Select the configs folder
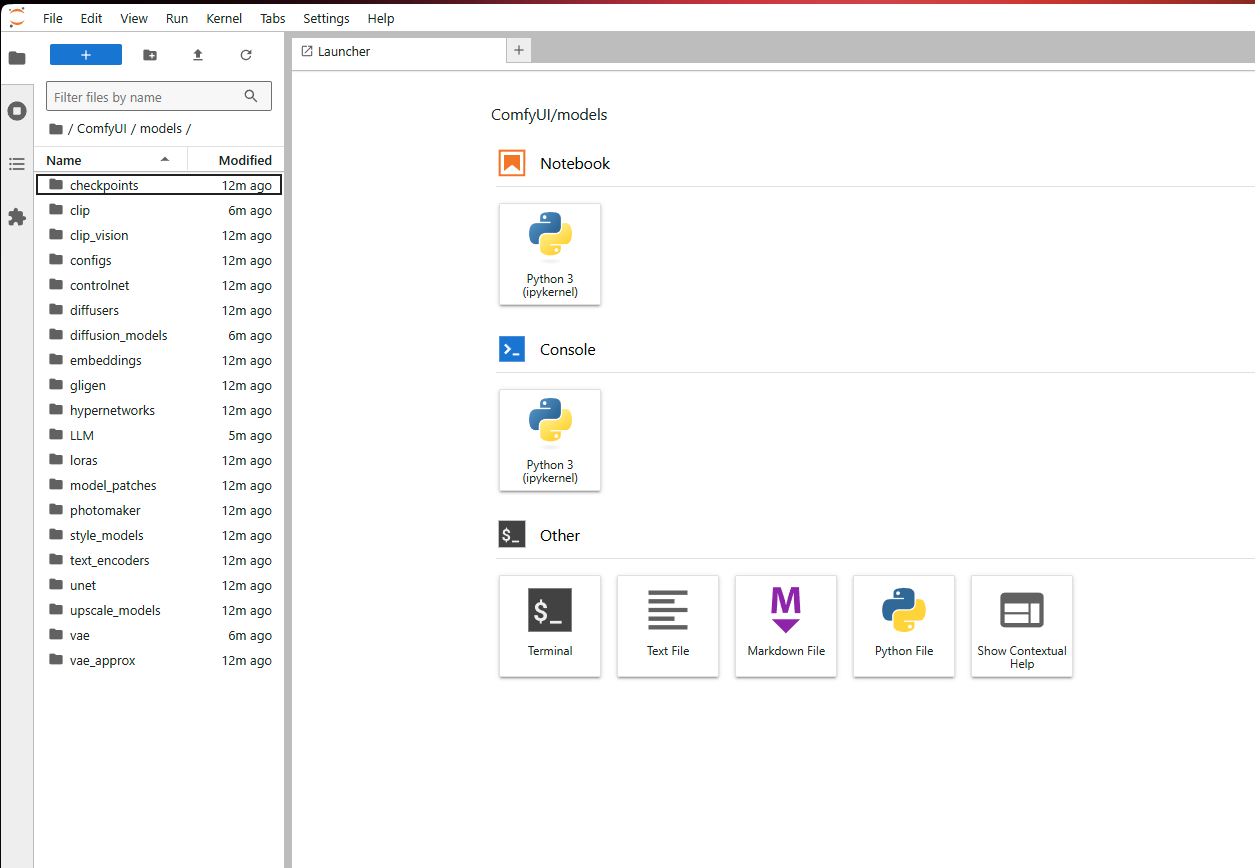This screenshot has width=1255, height=868. point(159,260)
